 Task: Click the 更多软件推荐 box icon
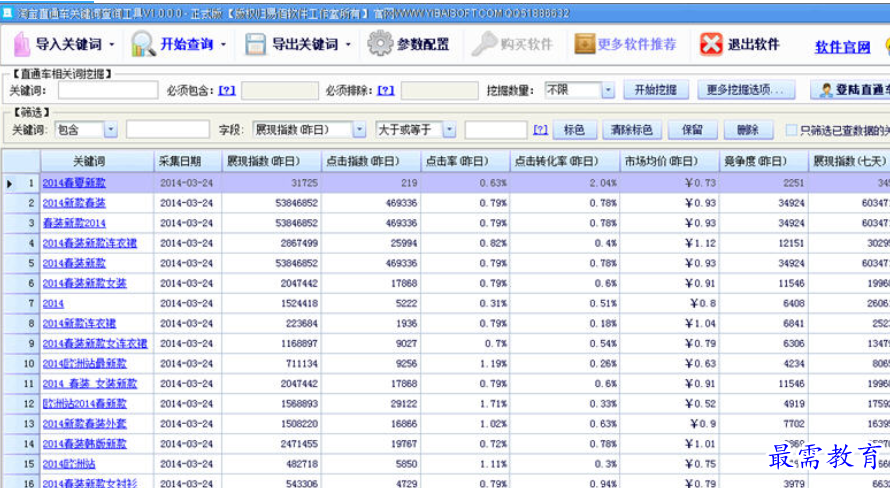pos(585,44)
